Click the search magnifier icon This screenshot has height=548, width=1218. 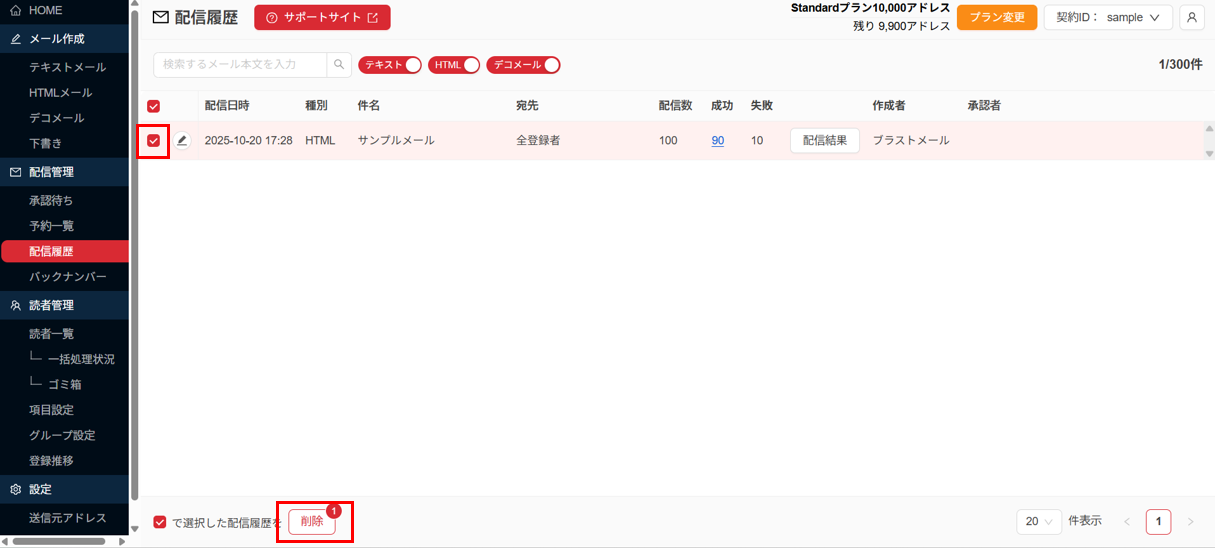pos(340,65)
